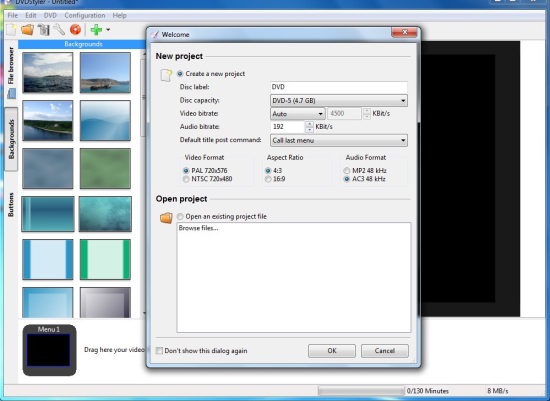This screenshot has height=401, width=550.
Task: Choose PAL 720x576 video format
Action: [x=186, y=171]
